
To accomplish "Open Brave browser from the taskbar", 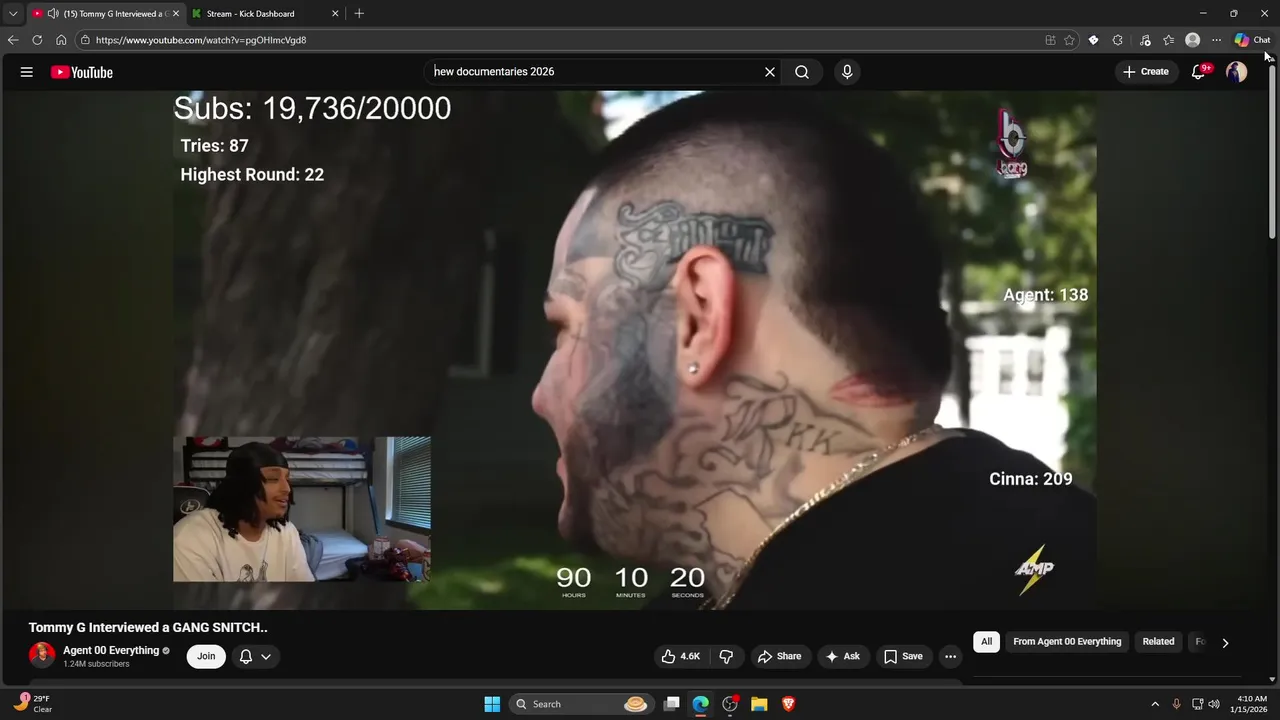I will (x=788, y=704).
